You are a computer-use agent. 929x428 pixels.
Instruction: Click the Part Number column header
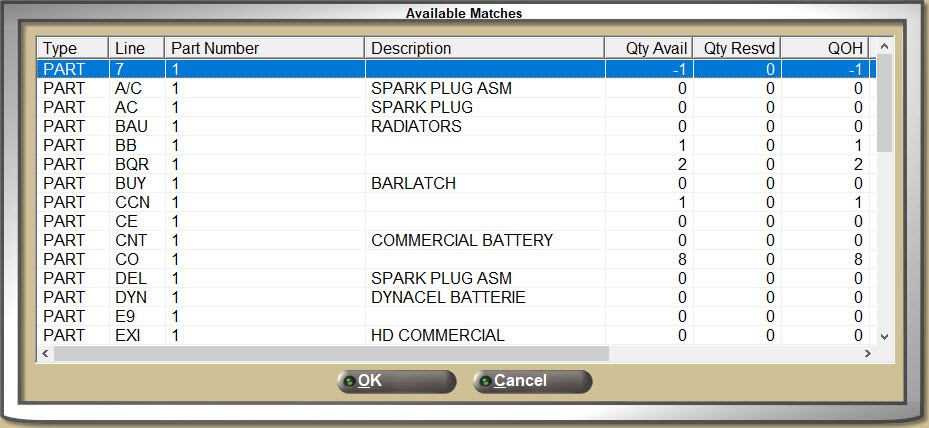[264, 48]
